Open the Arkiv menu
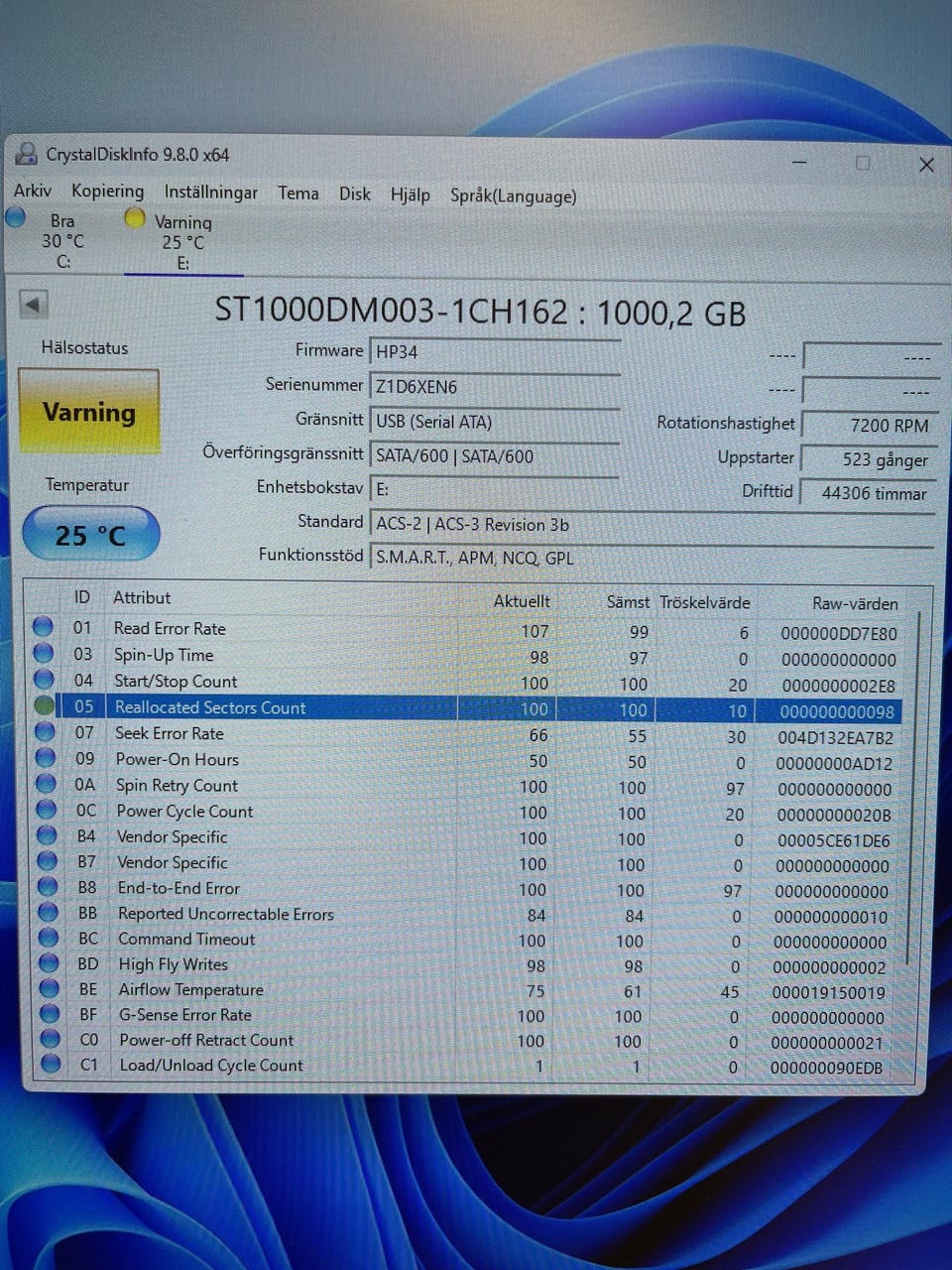Screen dimensions: 952x1270 tap(33, 190)
